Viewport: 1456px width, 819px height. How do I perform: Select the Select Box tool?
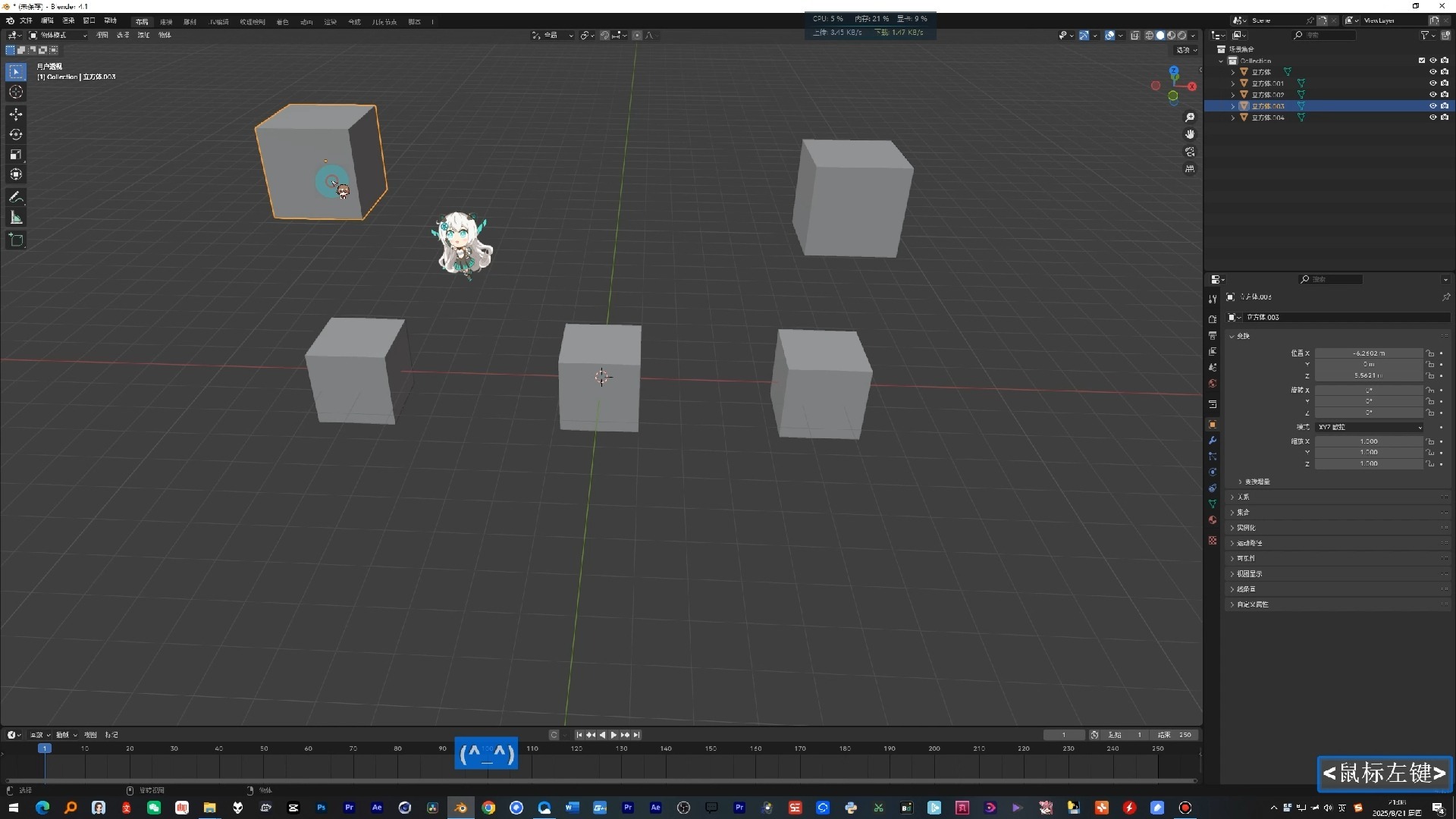click(16, 72)
